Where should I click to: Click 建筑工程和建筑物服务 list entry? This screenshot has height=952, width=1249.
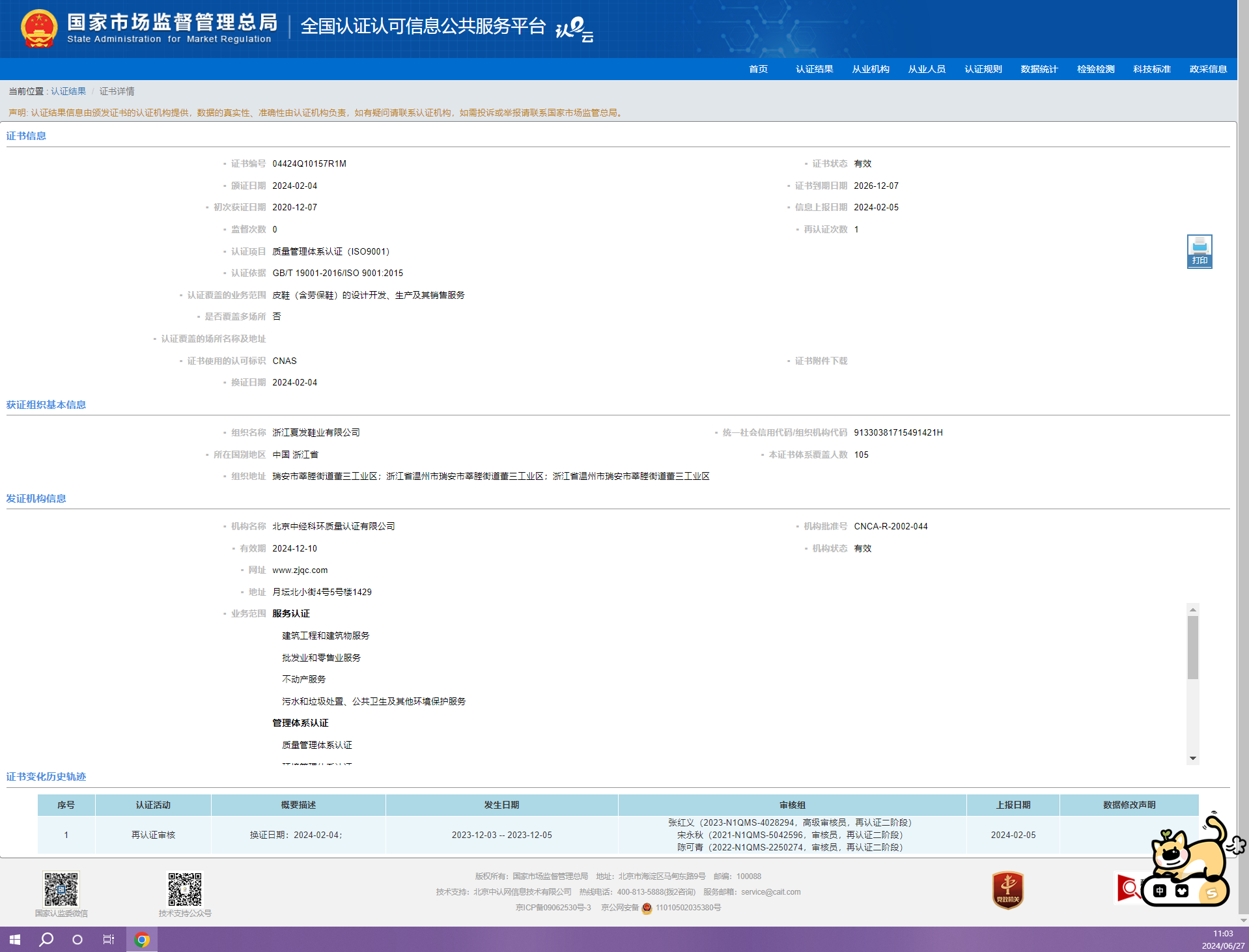tap(326, 636)
